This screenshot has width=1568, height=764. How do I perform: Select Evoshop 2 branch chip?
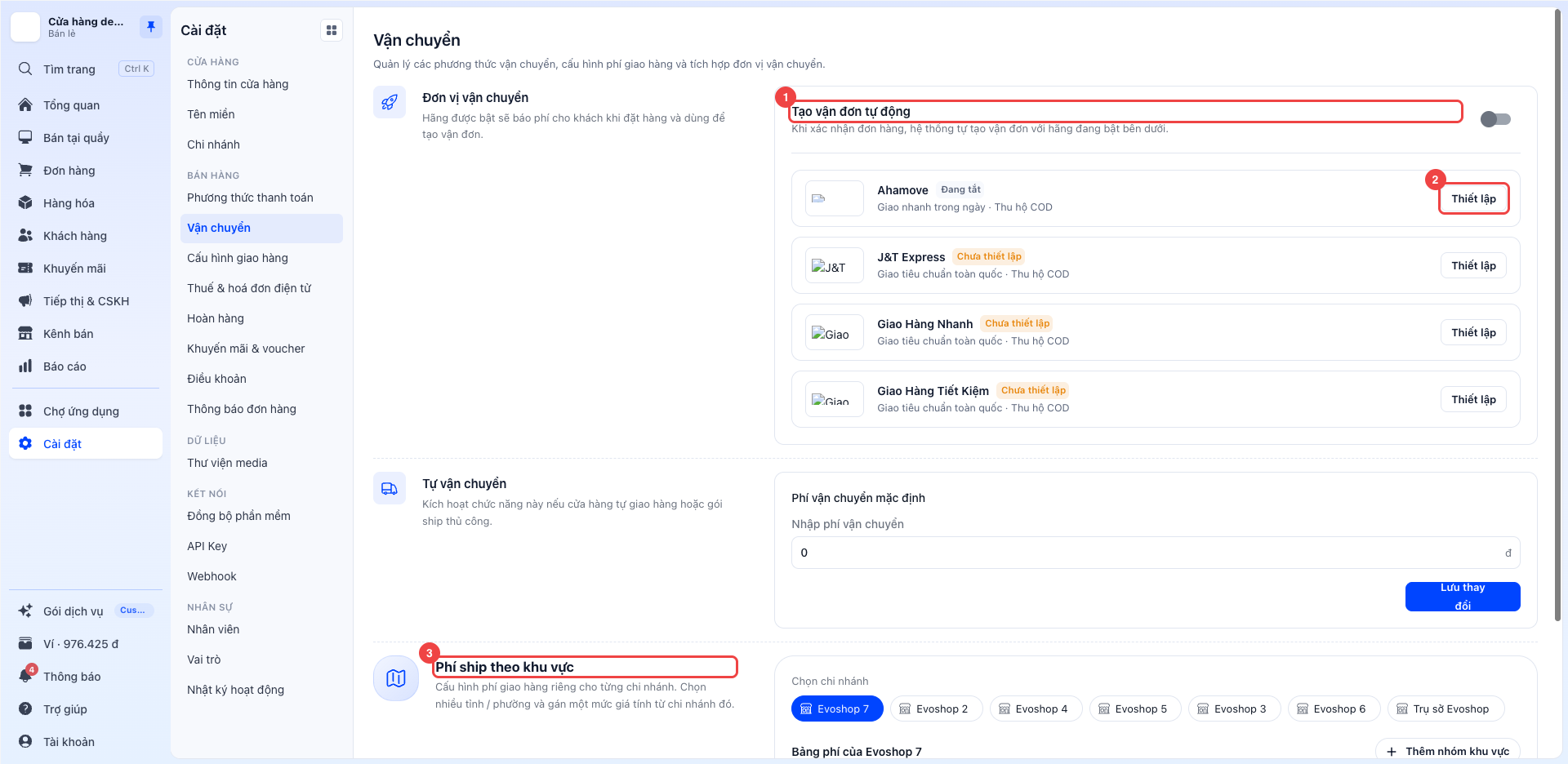[x=936, y=708]
